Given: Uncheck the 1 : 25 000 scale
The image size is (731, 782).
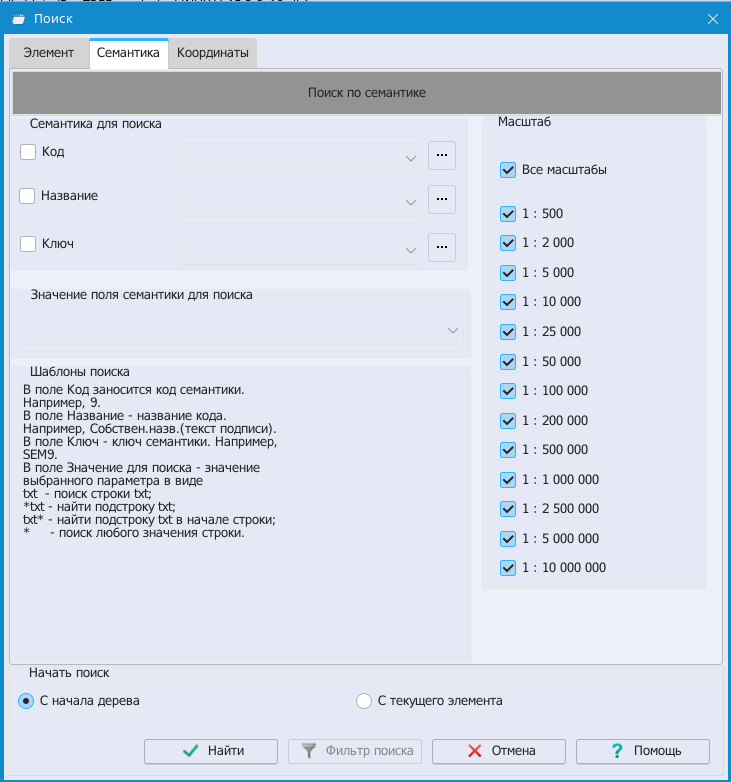Looking at the screenshot, I should tap(508, 332).
